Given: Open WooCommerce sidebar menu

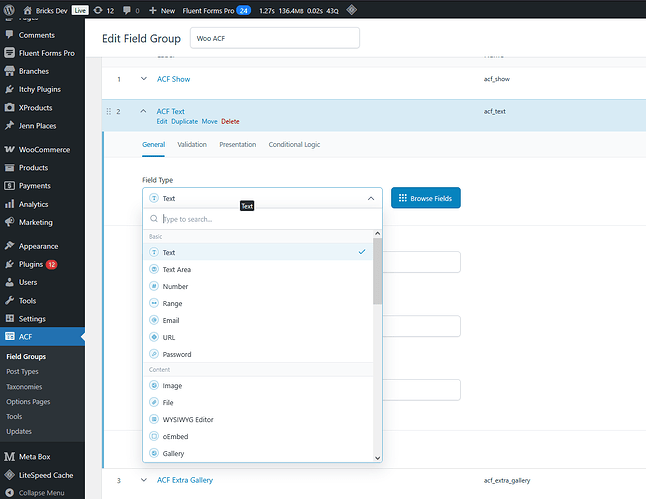Looking at the screenshot, I should 42,150.
